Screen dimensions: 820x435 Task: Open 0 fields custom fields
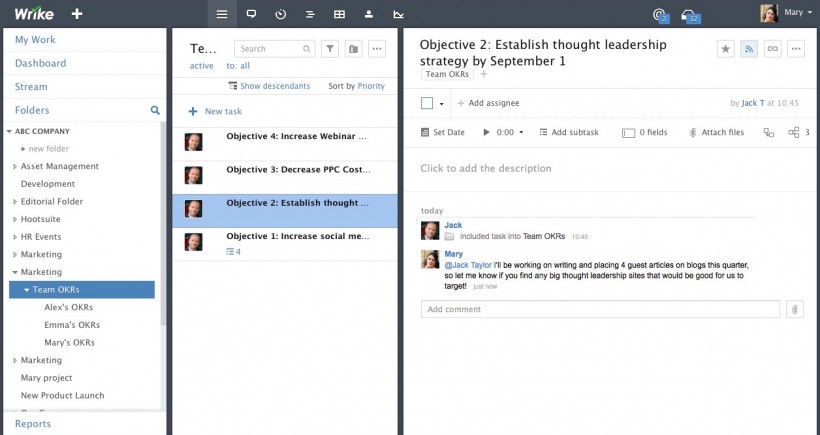[x=645, y=132]
